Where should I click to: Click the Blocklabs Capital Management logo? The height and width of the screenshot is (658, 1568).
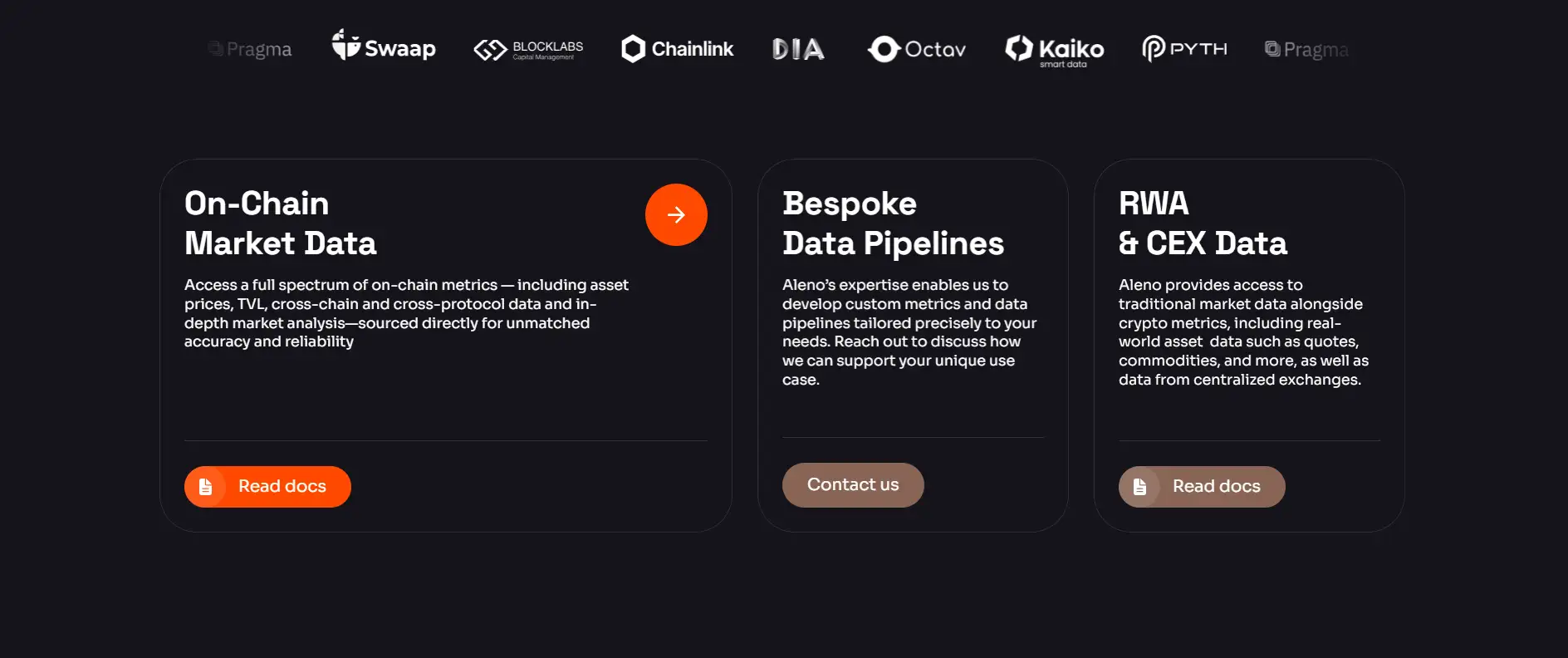click(x=528, y=50)
